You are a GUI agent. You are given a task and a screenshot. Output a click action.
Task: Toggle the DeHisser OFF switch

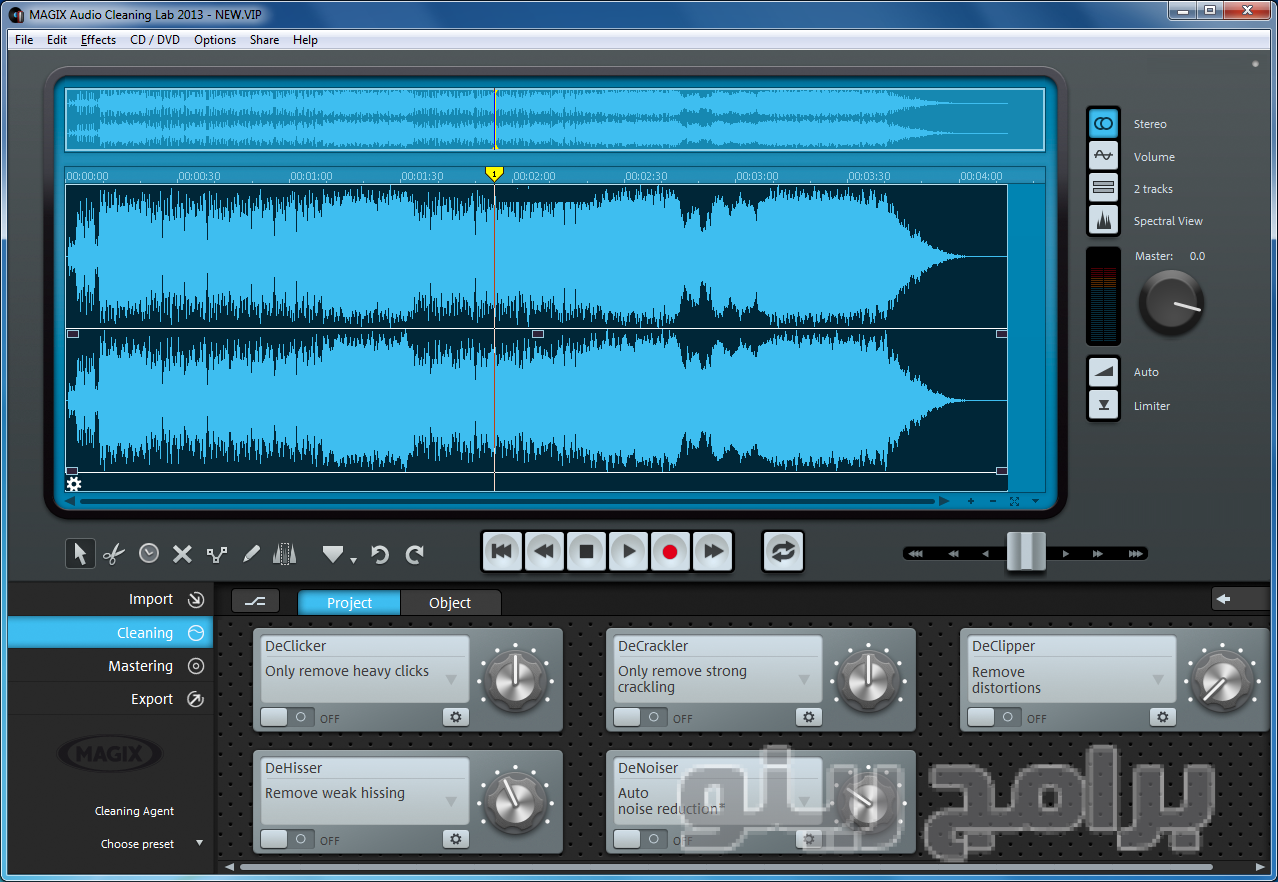(x=287, y=839)
